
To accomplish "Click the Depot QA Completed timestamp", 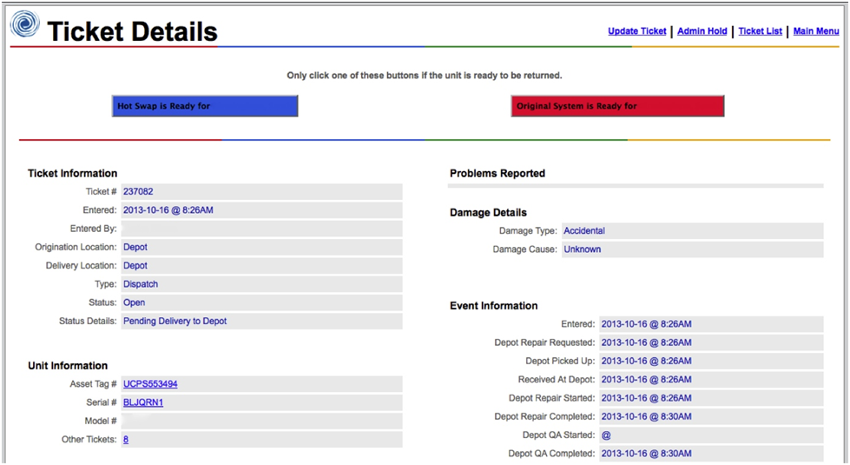I will tap(646, 453).
